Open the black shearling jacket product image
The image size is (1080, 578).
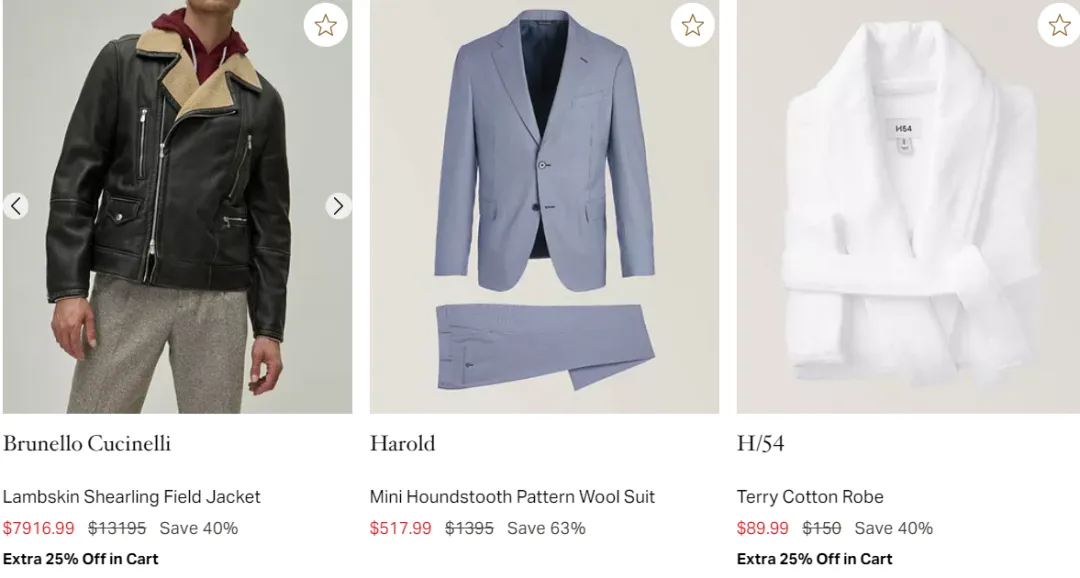(x=177, y=230)
